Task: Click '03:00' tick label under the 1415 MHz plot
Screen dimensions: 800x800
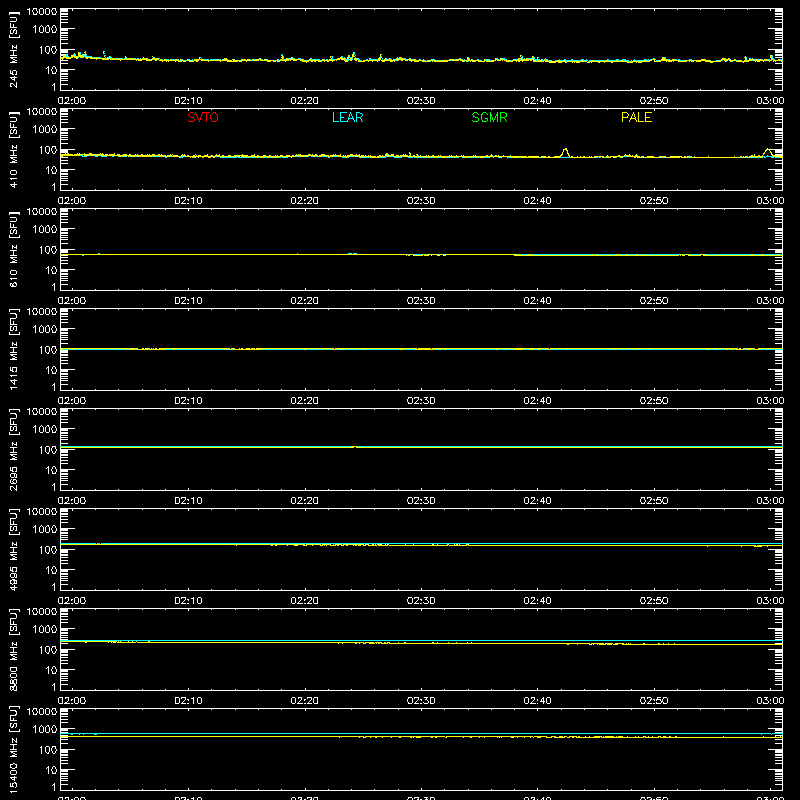Action: (770, 401)
